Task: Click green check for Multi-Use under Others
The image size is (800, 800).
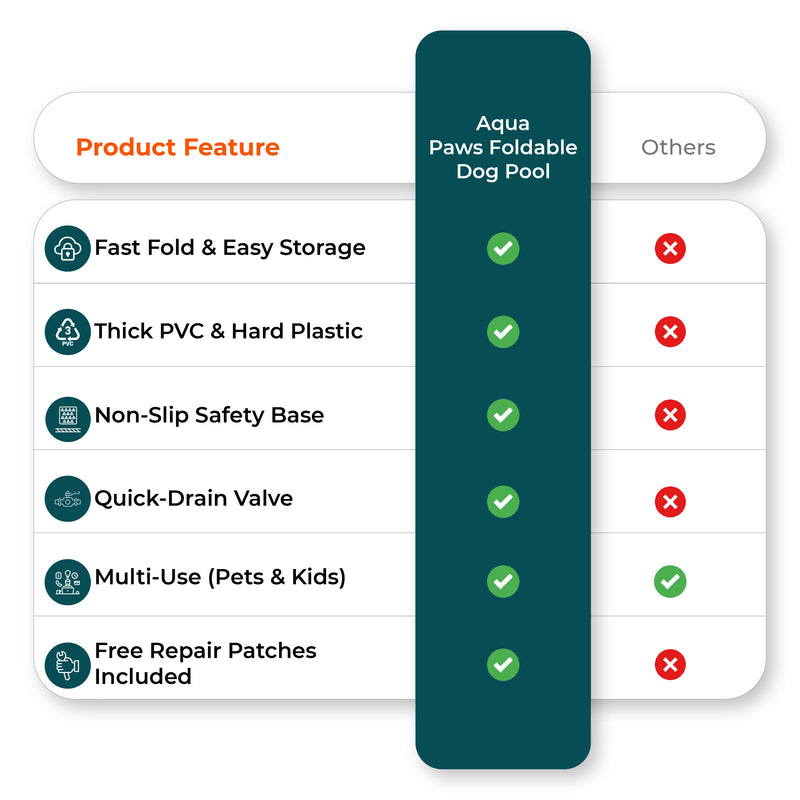Action: (670, 581)
